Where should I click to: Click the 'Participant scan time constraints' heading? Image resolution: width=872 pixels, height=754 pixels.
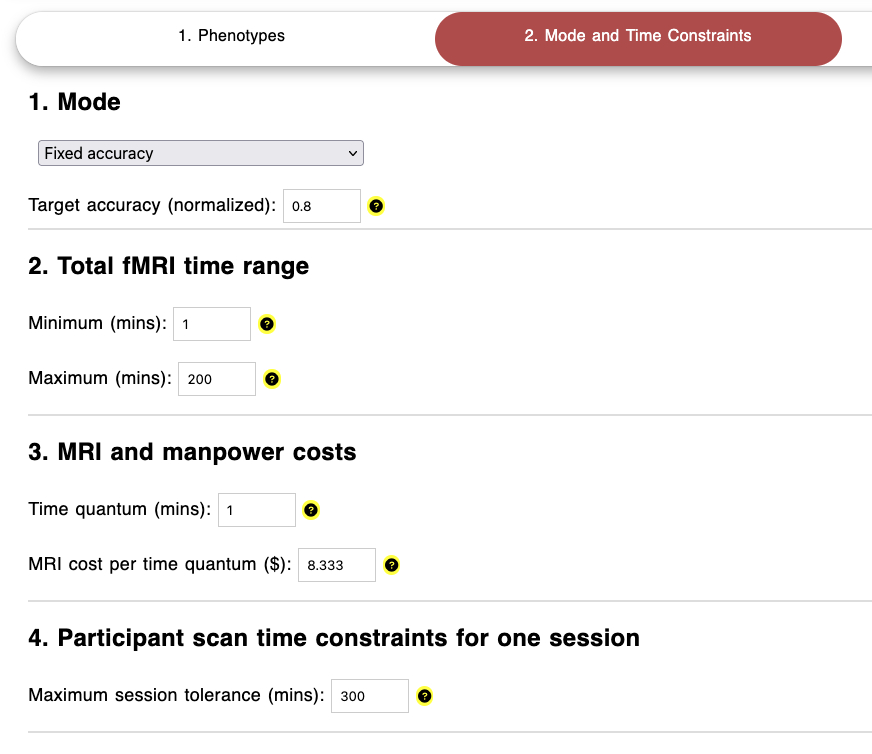click(334, 638)
